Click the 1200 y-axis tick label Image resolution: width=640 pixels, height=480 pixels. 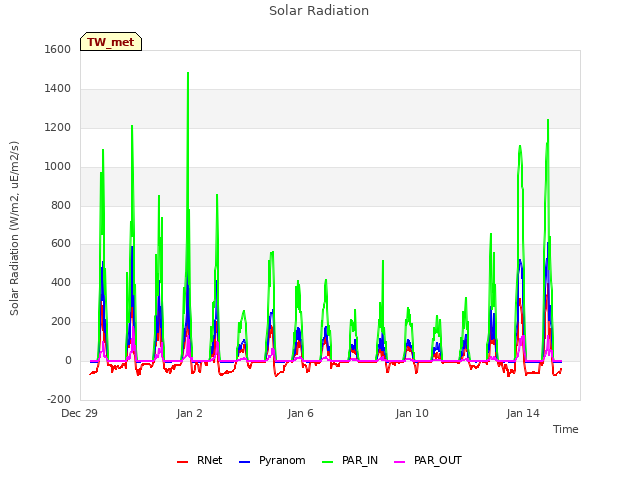click(x=58, y=127)
